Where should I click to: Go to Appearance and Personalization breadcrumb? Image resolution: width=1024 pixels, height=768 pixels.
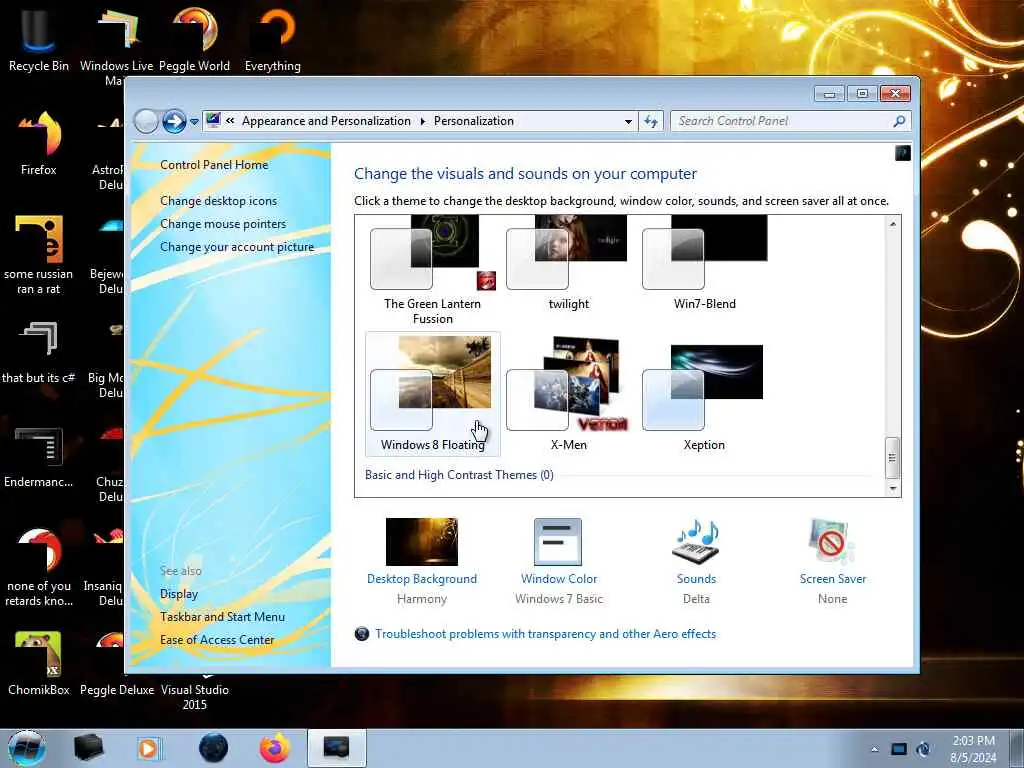click(326, 121)
